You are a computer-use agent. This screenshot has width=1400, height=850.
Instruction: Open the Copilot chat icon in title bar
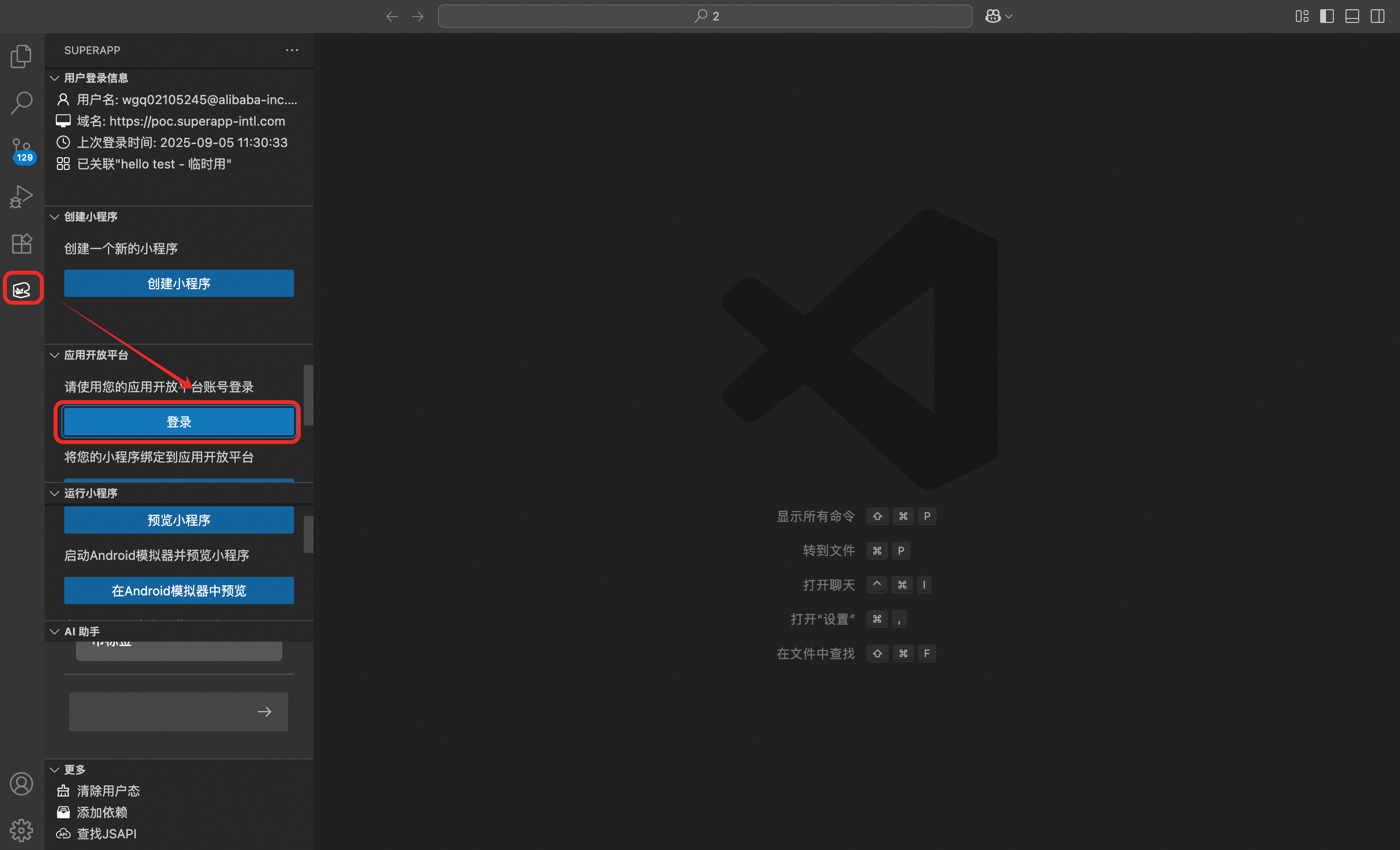point(993,16)
